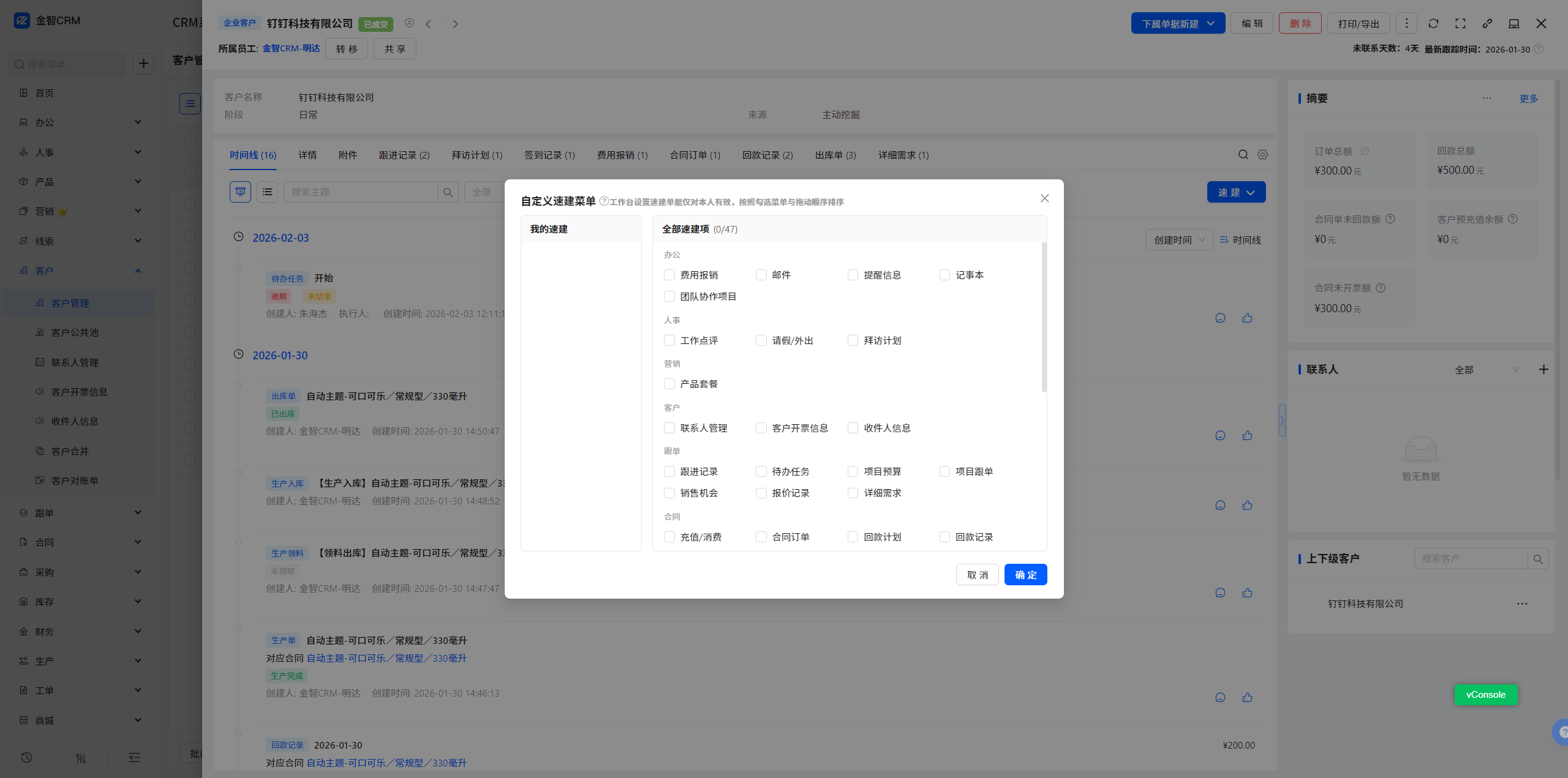Image resolution: width=1568 pixels, height=778 pixels.
Task: Click the timeline search magnifier icon
Action: click(1243, 155)
